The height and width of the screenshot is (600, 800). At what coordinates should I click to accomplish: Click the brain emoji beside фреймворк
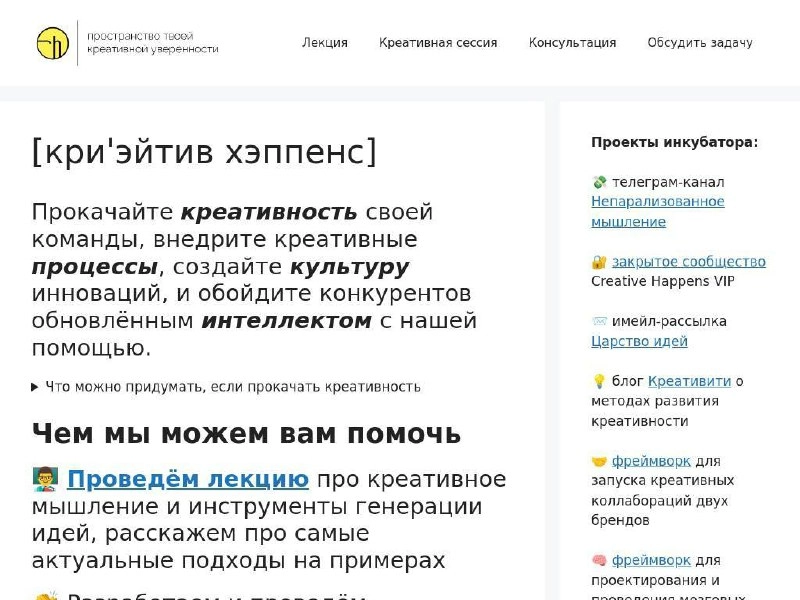pyautogui.click(x=599, y=560)
